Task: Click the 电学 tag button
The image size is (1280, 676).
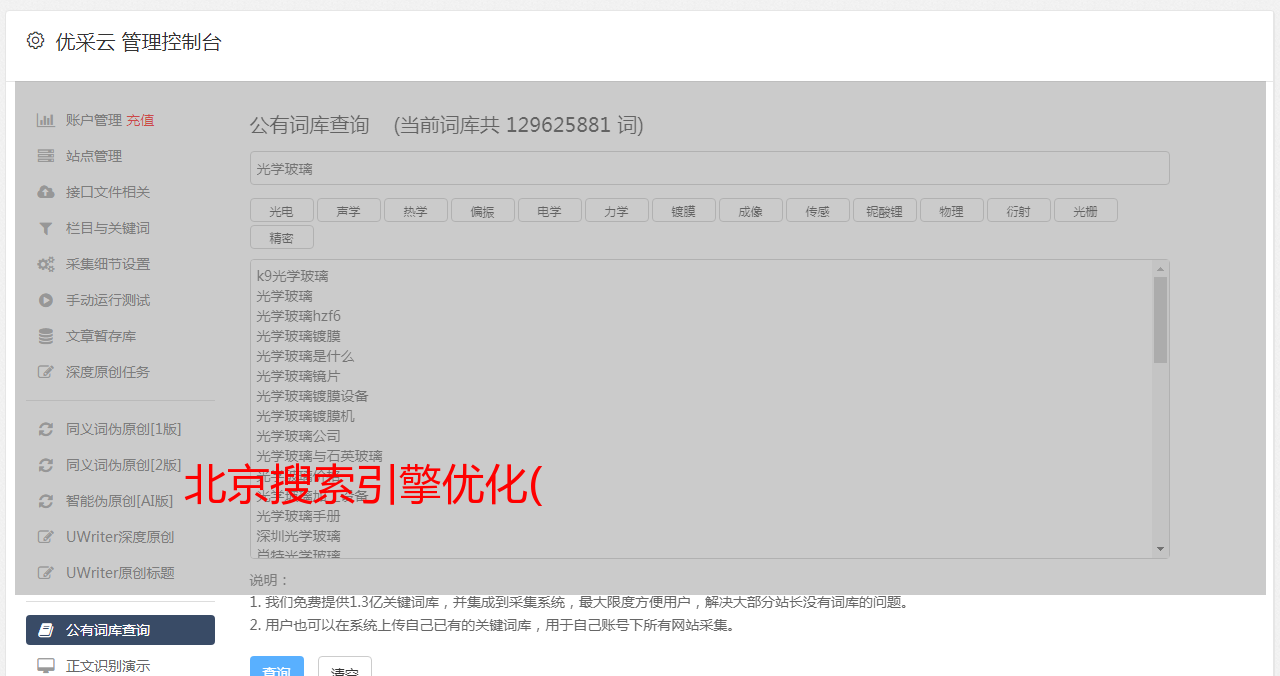Action: tap(549, 210)
